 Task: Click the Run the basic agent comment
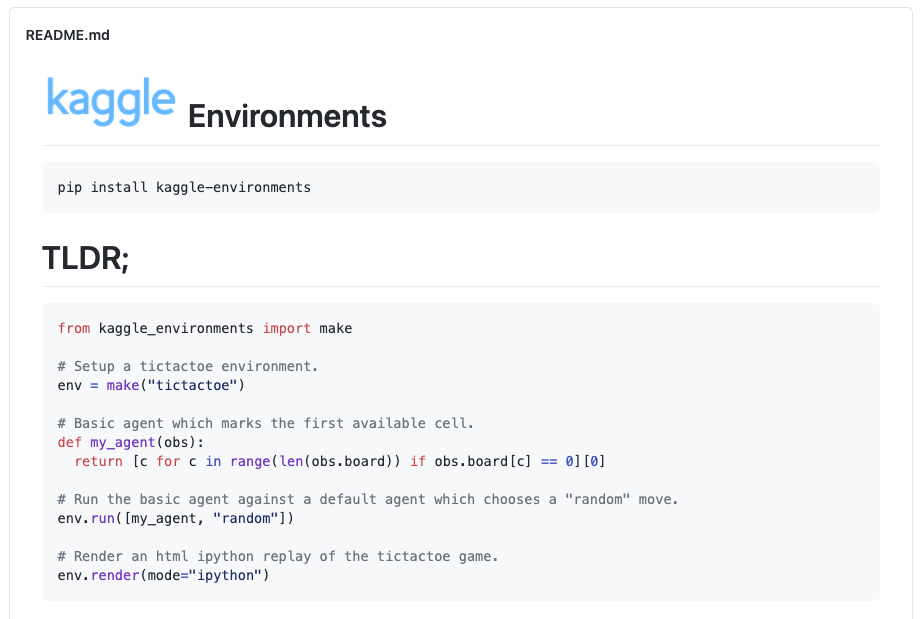point(368,499)
